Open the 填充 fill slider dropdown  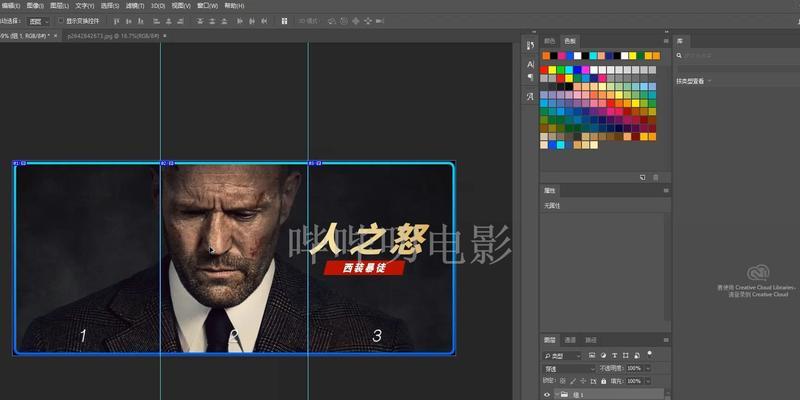648,381
